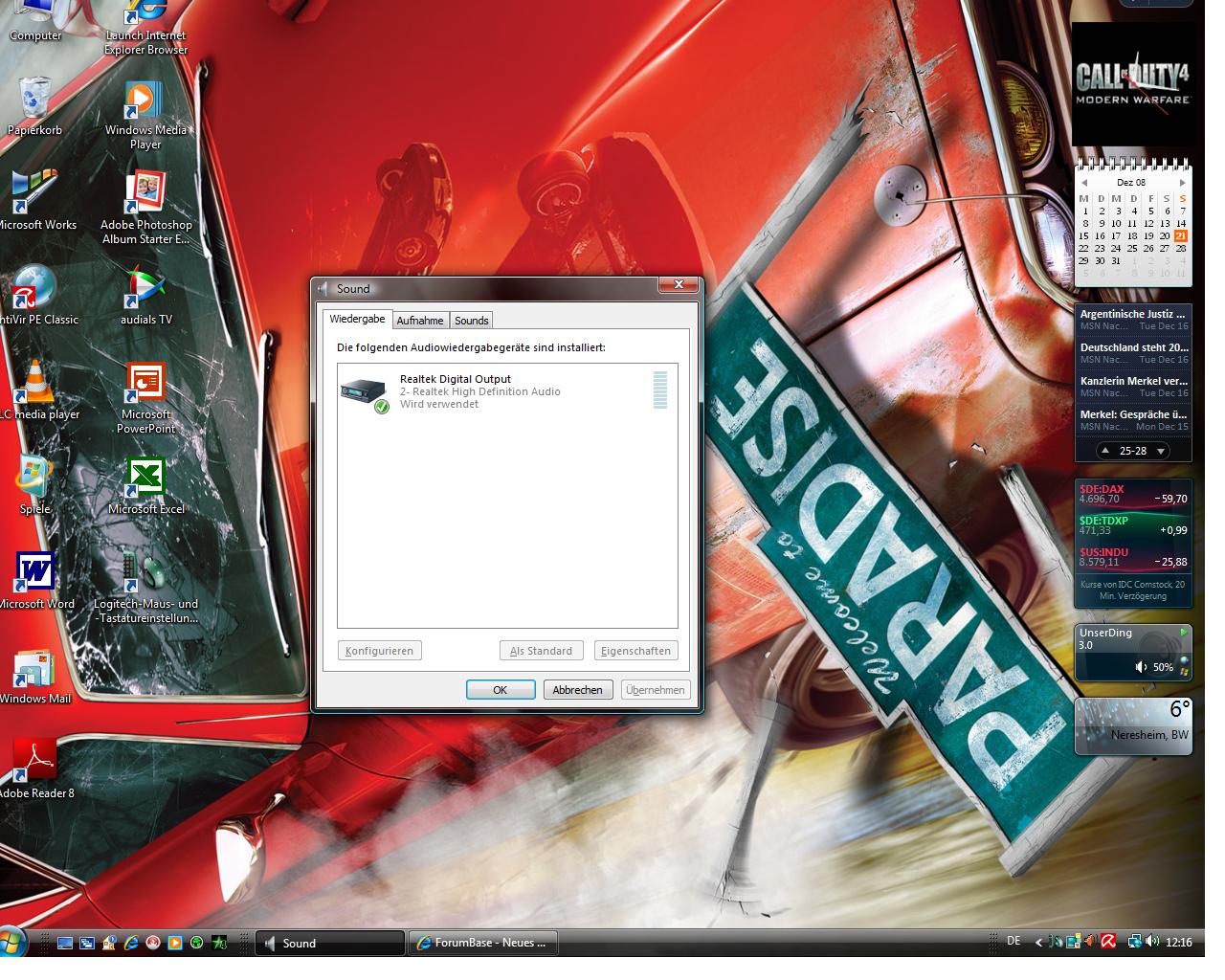Open Windows Mail shortcut
This screenshot has height=980, width=1225.
[36, 675]
